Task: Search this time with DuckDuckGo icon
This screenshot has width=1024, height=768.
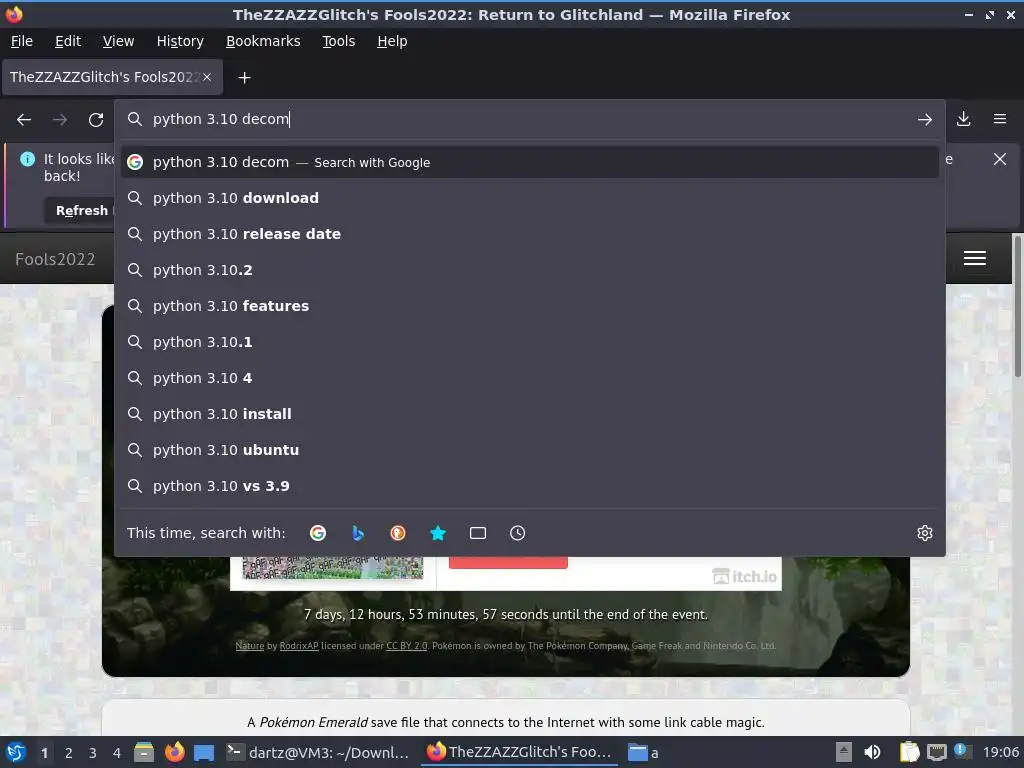Action: pos(398,533)
